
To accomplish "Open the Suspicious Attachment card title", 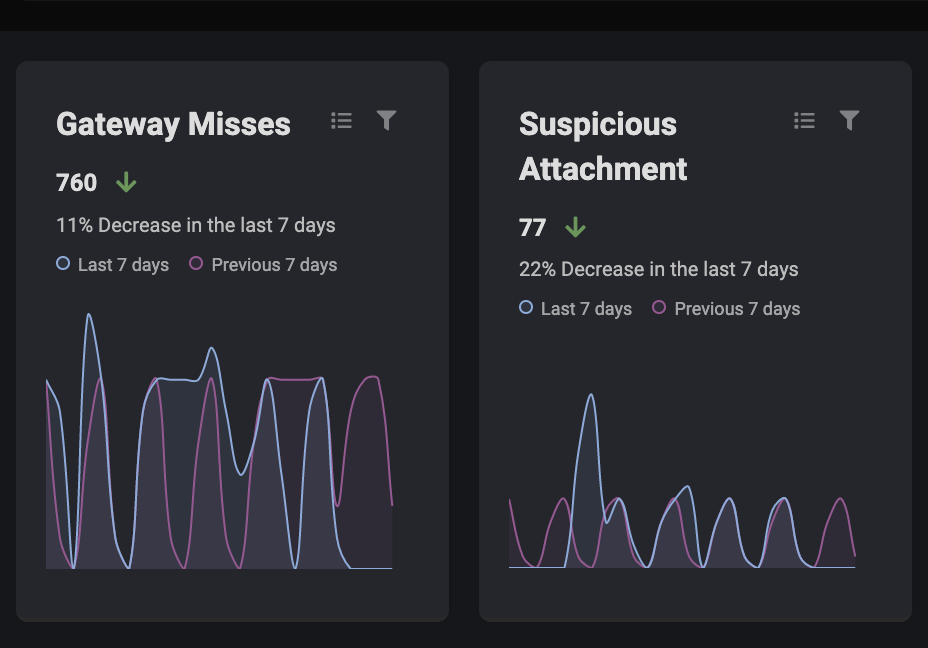I will (603, 146).
